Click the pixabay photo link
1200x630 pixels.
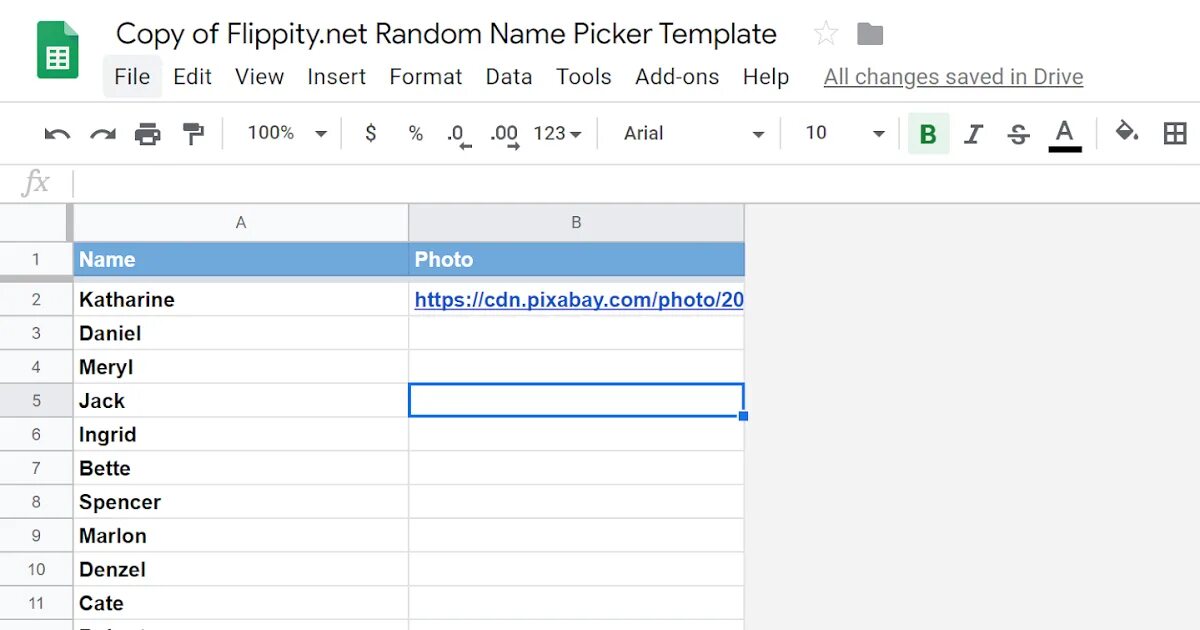(x=578, y=299)
